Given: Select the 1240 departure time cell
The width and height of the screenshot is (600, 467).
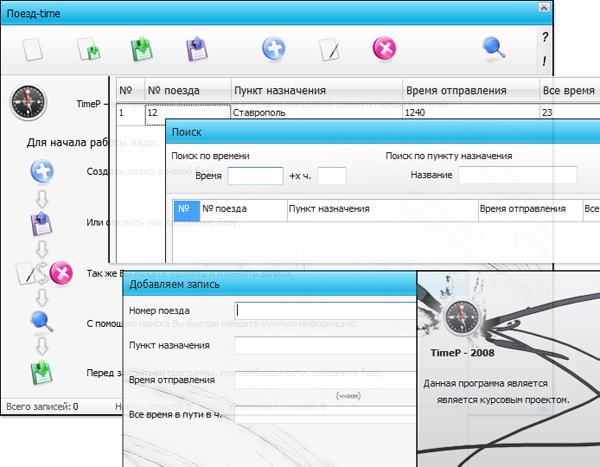Looking at the screenshot, I should click(x=471, y=113).
